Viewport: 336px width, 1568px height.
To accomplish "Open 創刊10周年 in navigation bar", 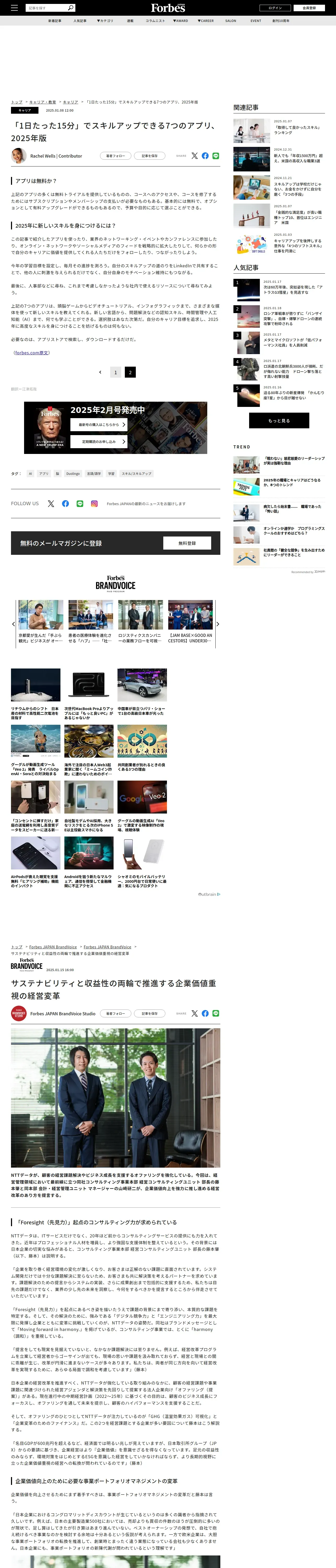I will (x=281, y=21).
